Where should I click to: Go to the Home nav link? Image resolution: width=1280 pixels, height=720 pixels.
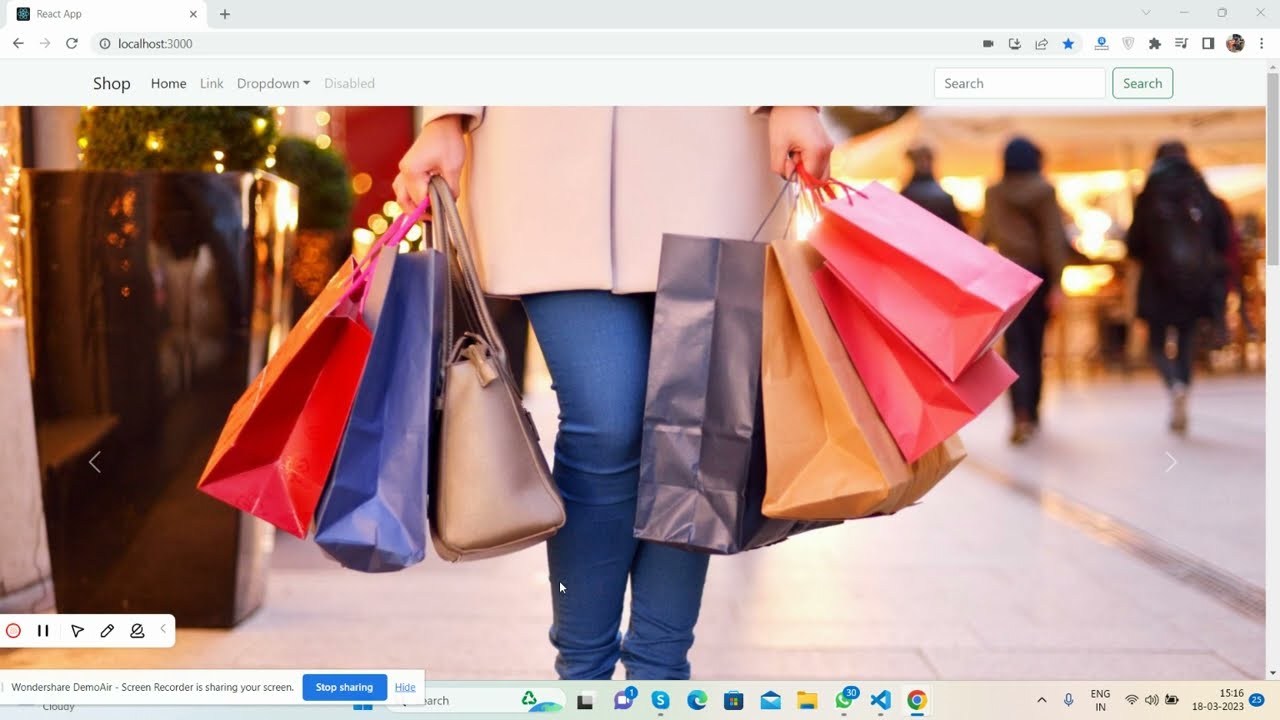pos(168,83)
